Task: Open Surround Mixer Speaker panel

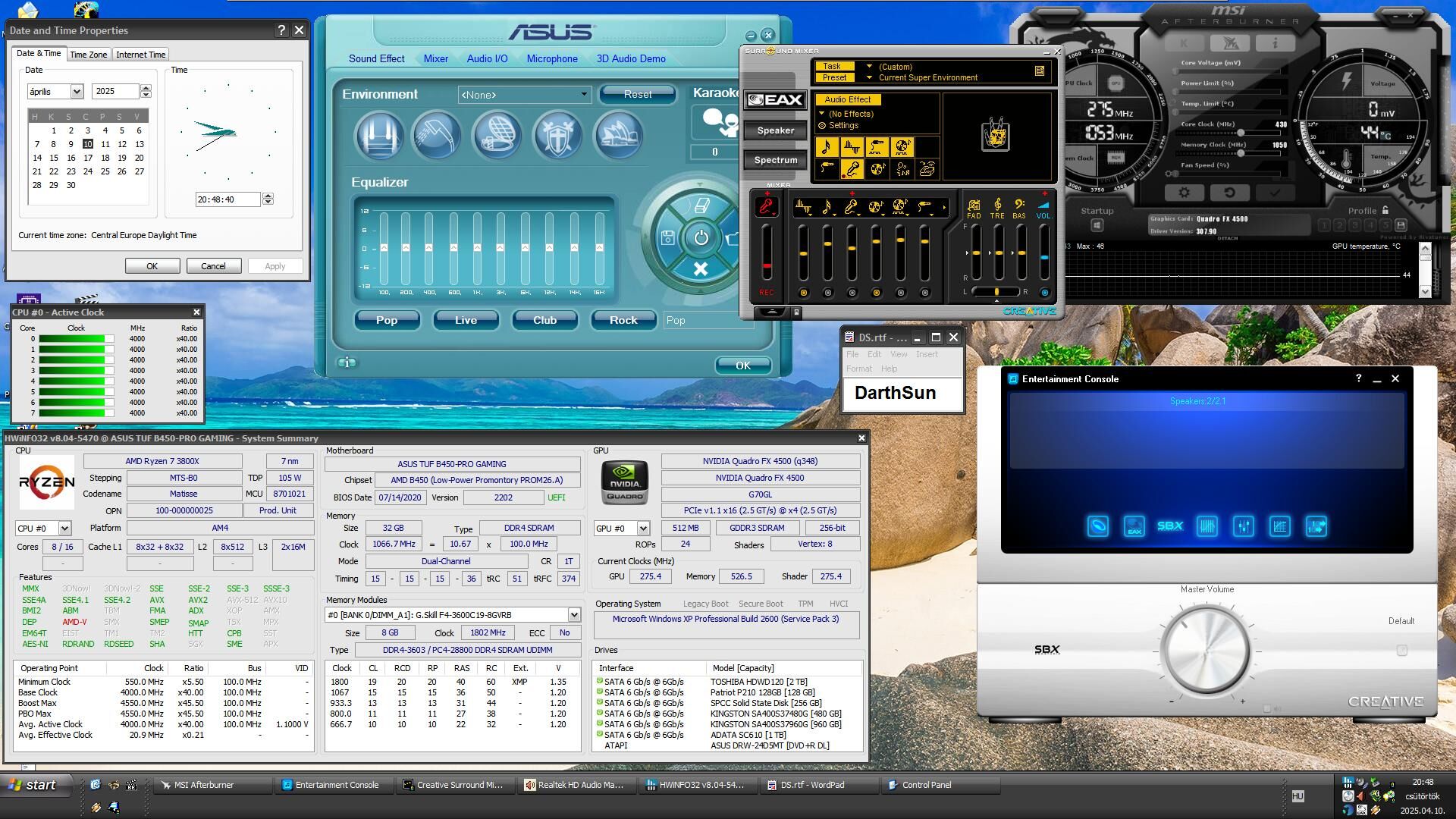Action: 775,130
